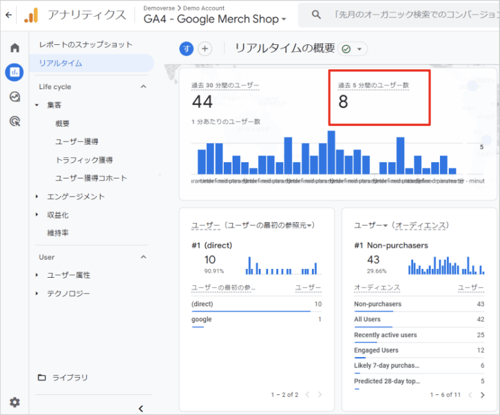The height and width of the screenshot is (415, 500).
Task: Click the blue す all-users segment chip
Action: (186, 49)
